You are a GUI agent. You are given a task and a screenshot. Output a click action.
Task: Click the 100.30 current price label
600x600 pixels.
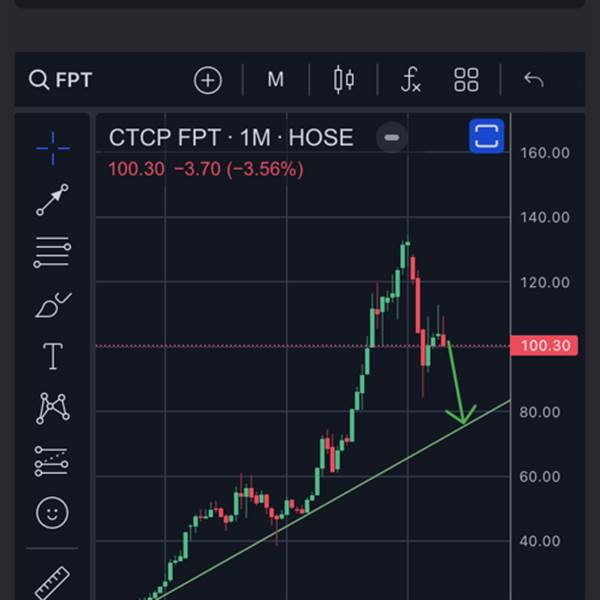point(544,346)
